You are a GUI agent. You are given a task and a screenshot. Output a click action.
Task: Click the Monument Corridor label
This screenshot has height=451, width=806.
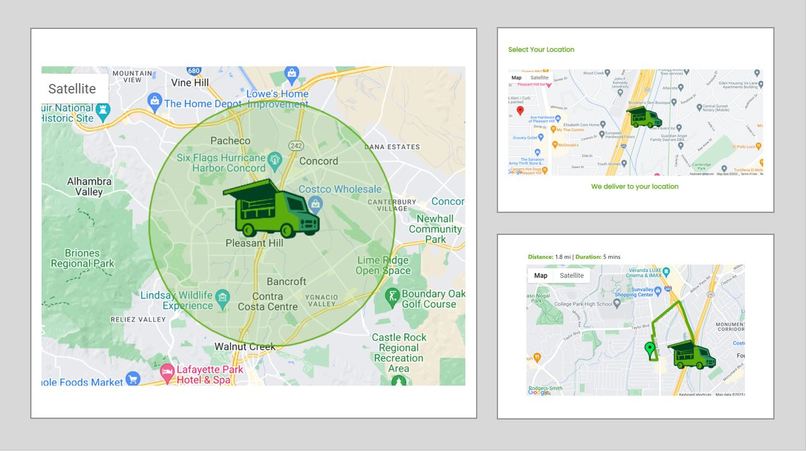pos(730,327)
